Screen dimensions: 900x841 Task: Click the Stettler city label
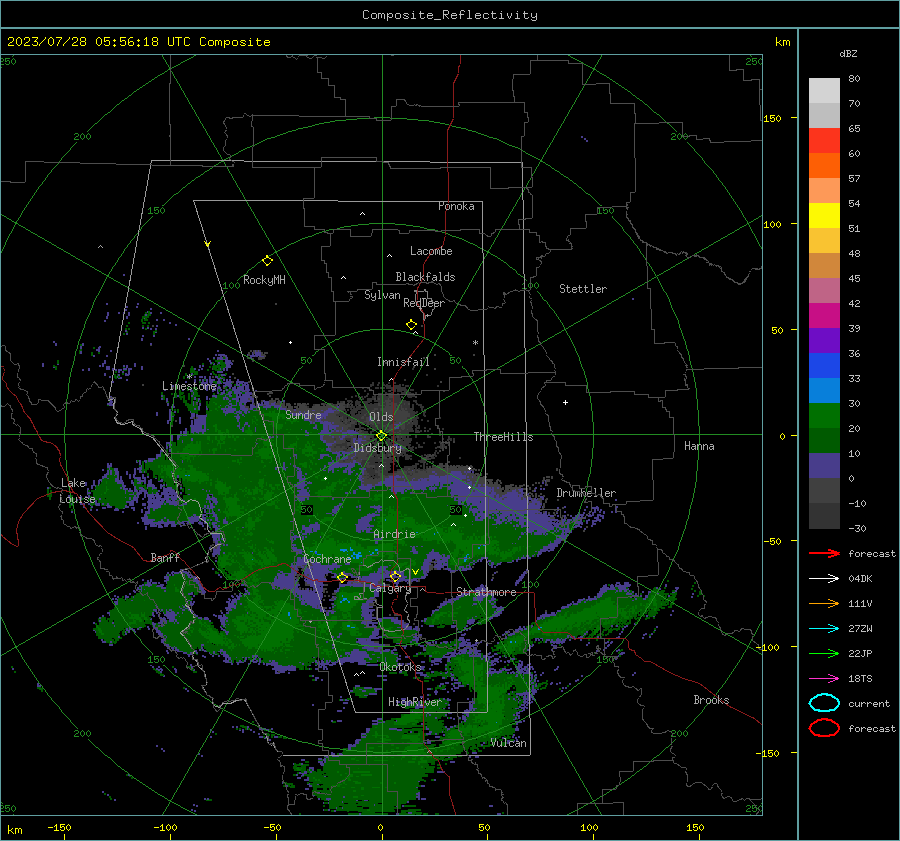[583, 289]
